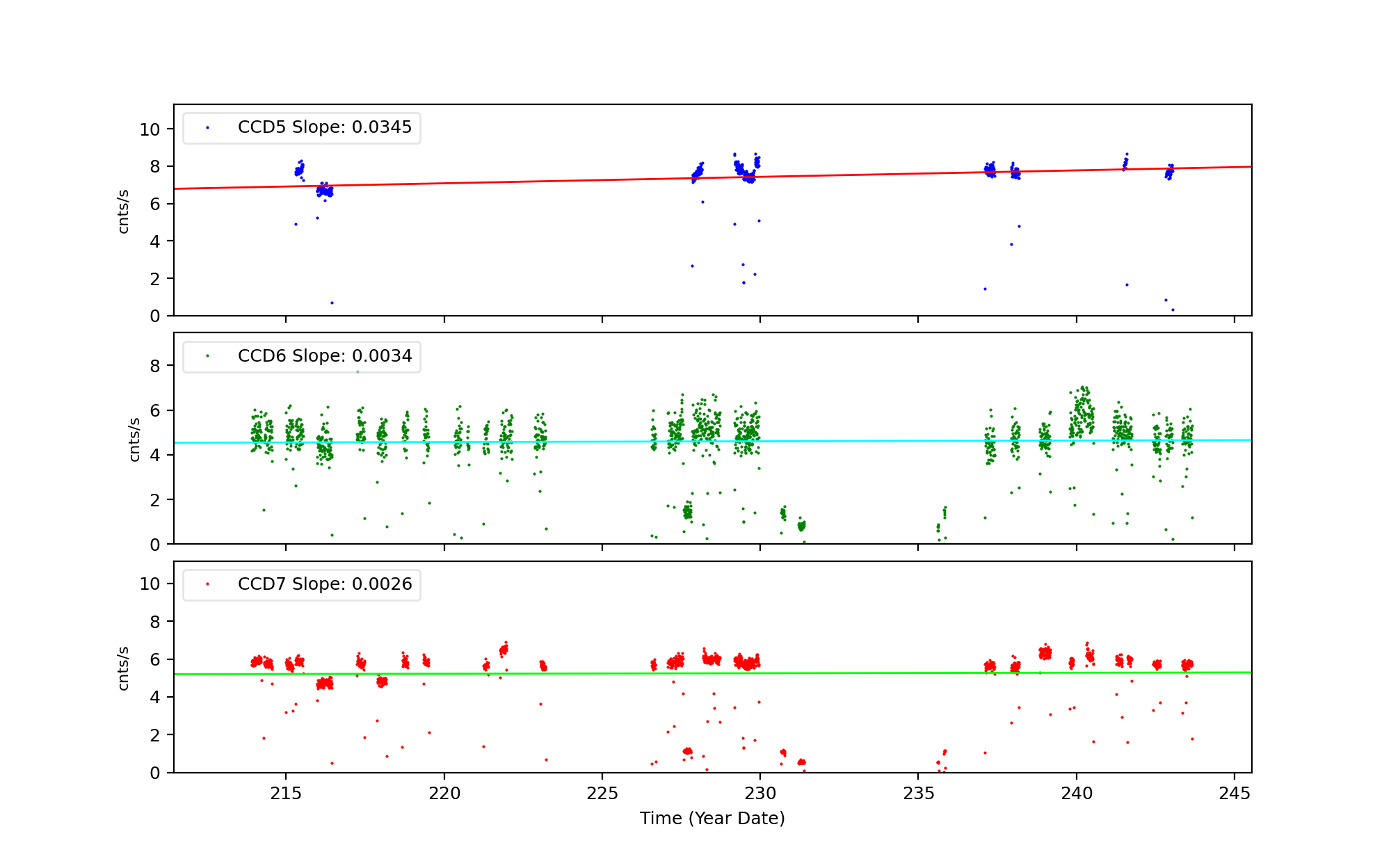This screenshot has width=1391, height=868.
Task: Click the CCD7 Slope legend entry
Action: coord(324,584)
